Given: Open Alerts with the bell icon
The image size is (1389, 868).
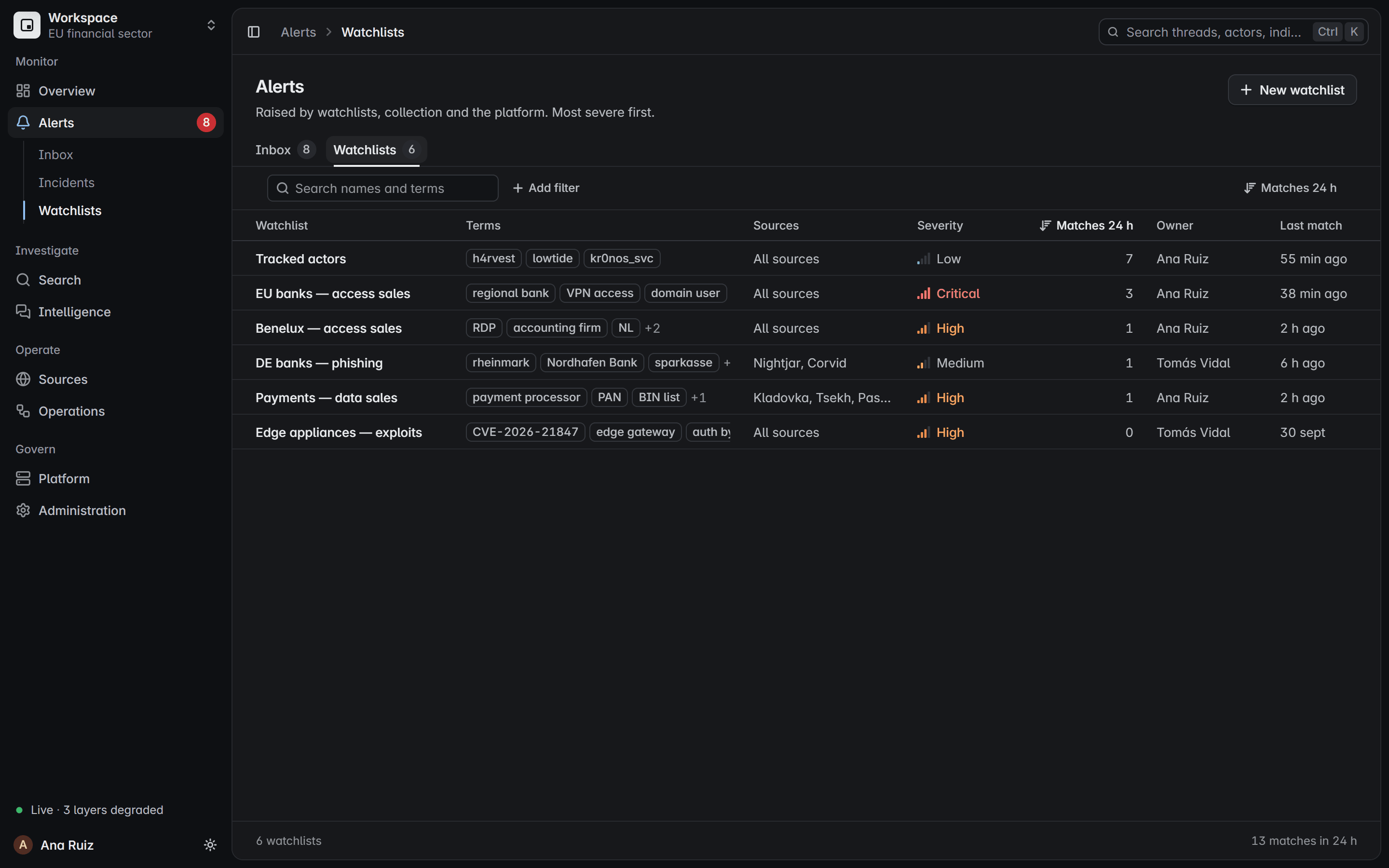Looking at the screenshot, I should [115, 122].
